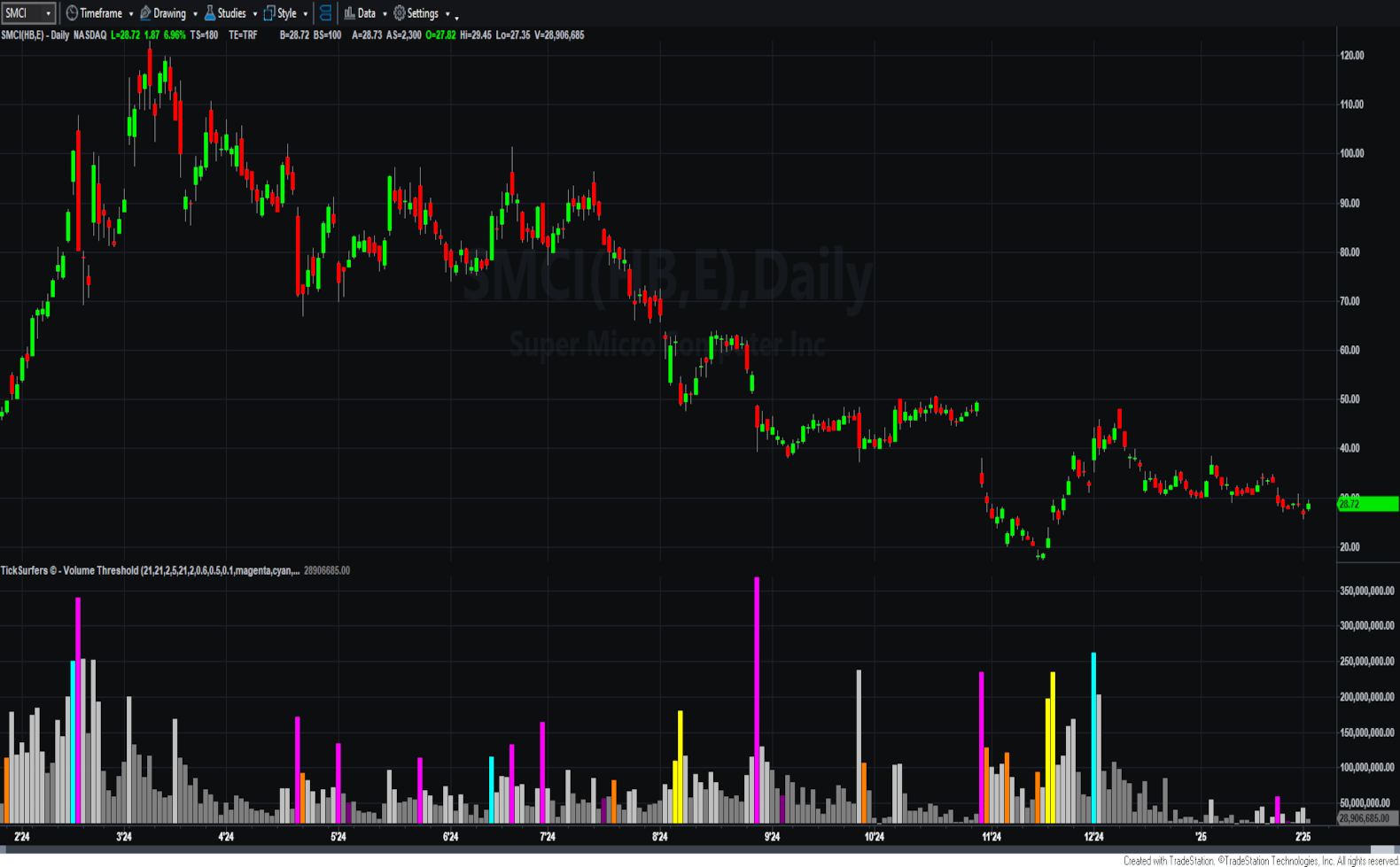Expand the arrow next to Timeframe
Image resolution: width=1400 pixels, height=867 pixels.
pyautogui.click(x=130, y=14)
